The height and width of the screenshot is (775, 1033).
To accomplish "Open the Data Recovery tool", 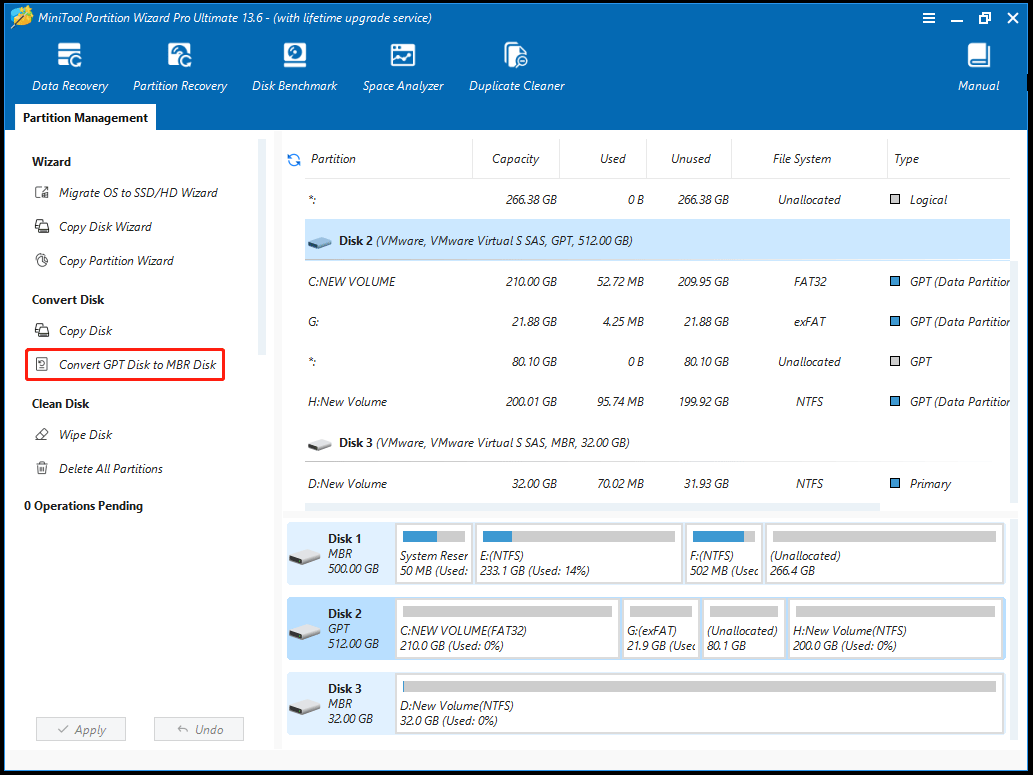I will coord(70,67).
